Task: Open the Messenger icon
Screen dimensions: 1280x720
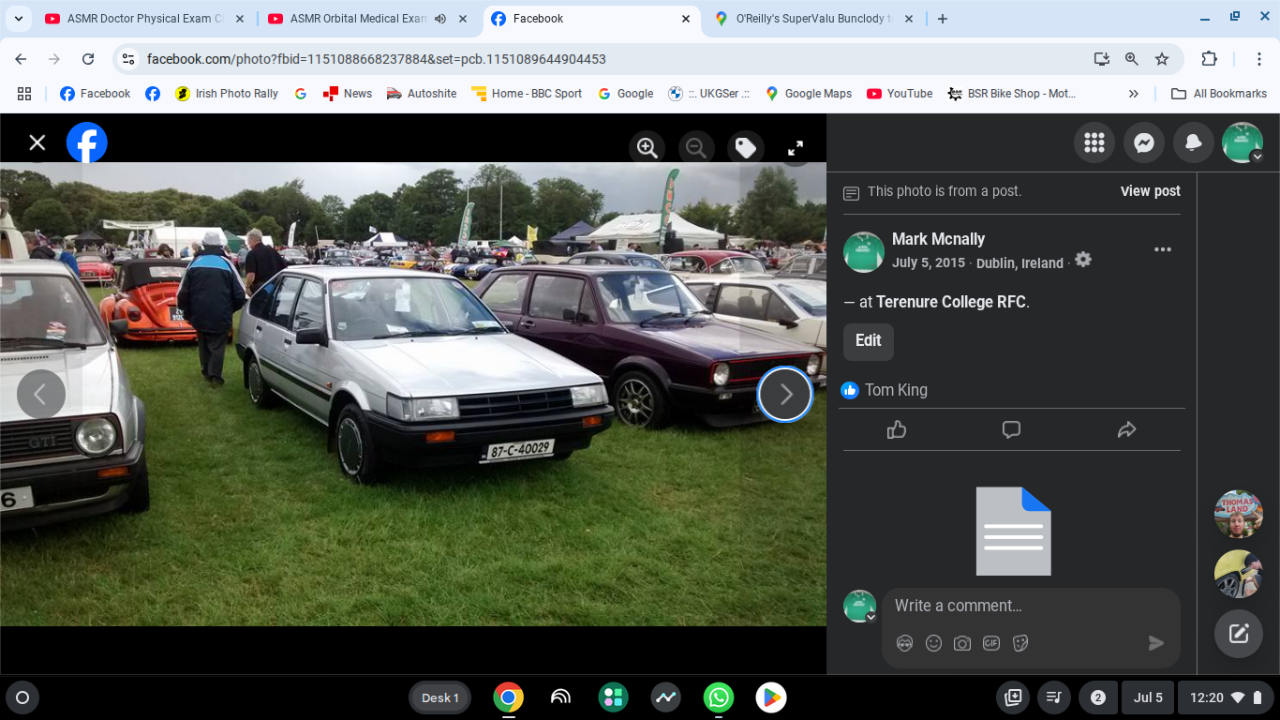Action: click(1143, 143)
